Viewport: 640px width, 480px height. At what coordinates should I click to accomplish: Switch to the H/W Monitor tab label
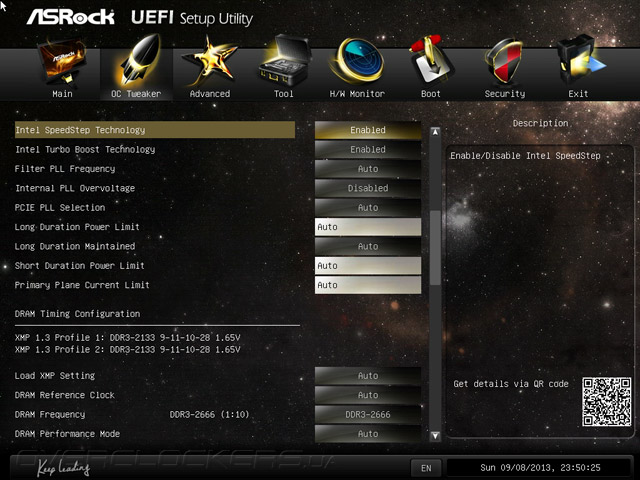click(x=357, y=94)
